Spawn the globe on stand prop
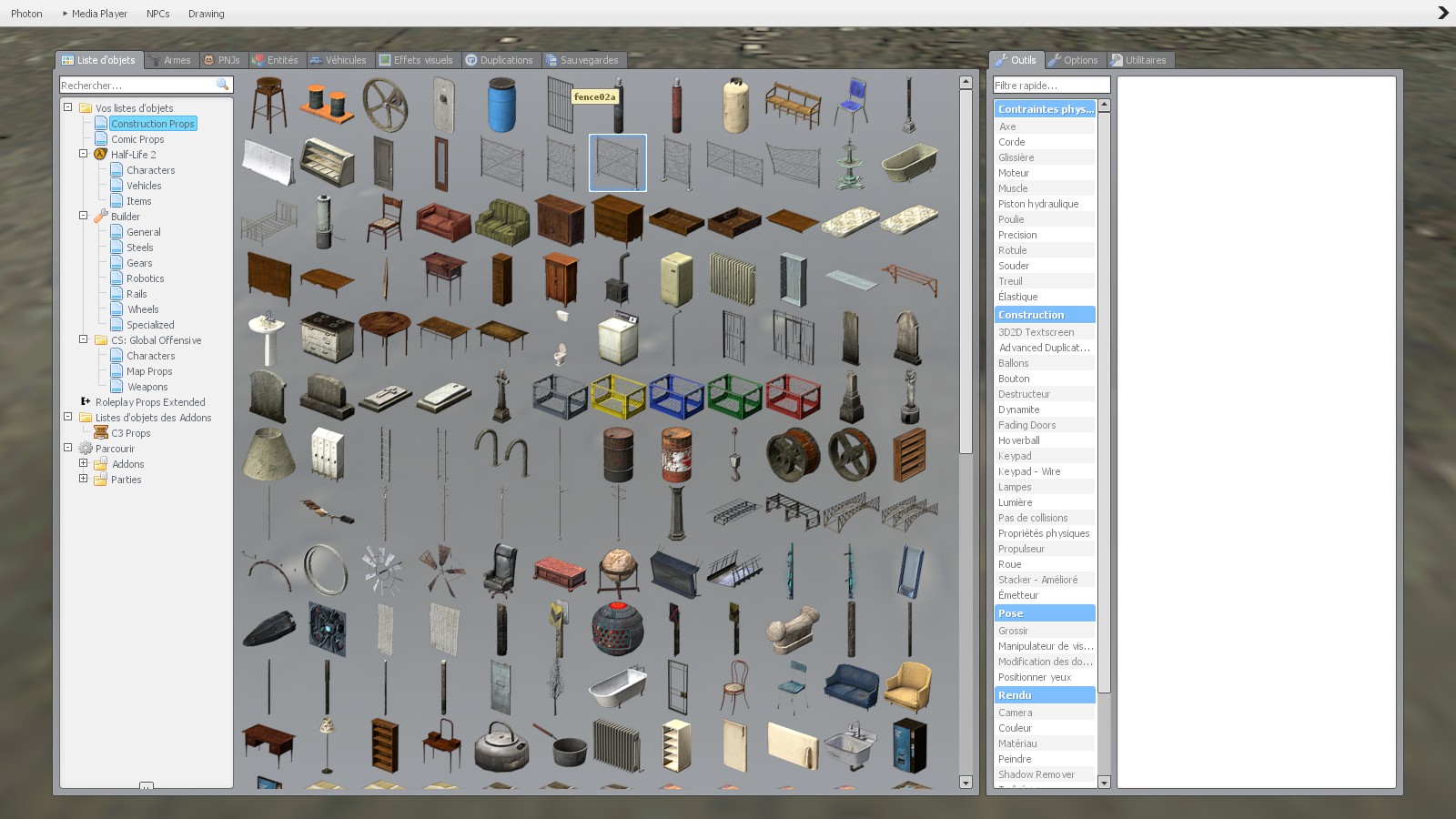This screenshot has width=1456, height=819. pos(618,571)
